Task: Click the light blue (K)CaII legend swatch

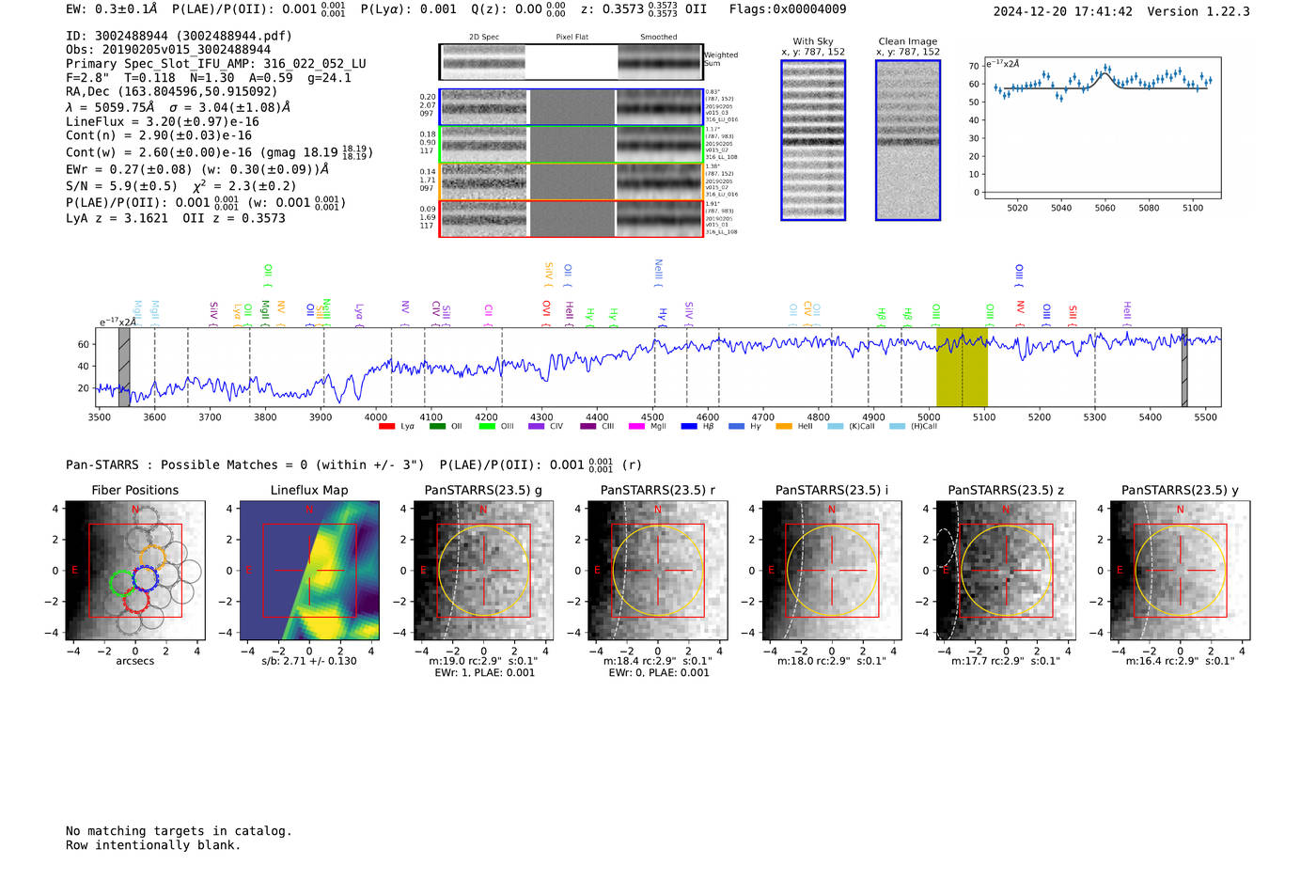Action: click(836, 427)
